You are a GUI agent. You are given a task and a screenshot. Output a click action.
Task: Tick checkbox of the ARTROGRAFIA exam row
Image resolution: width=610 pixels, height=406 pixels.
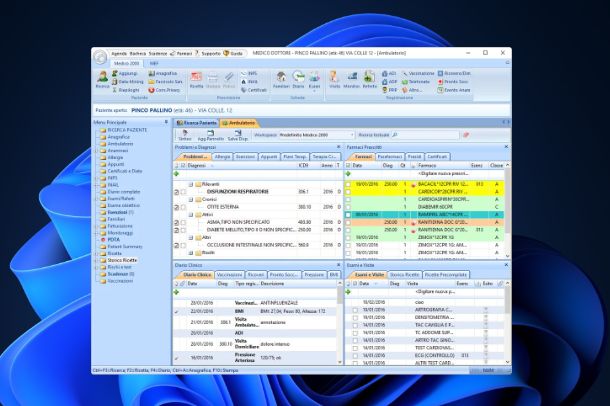355,310
